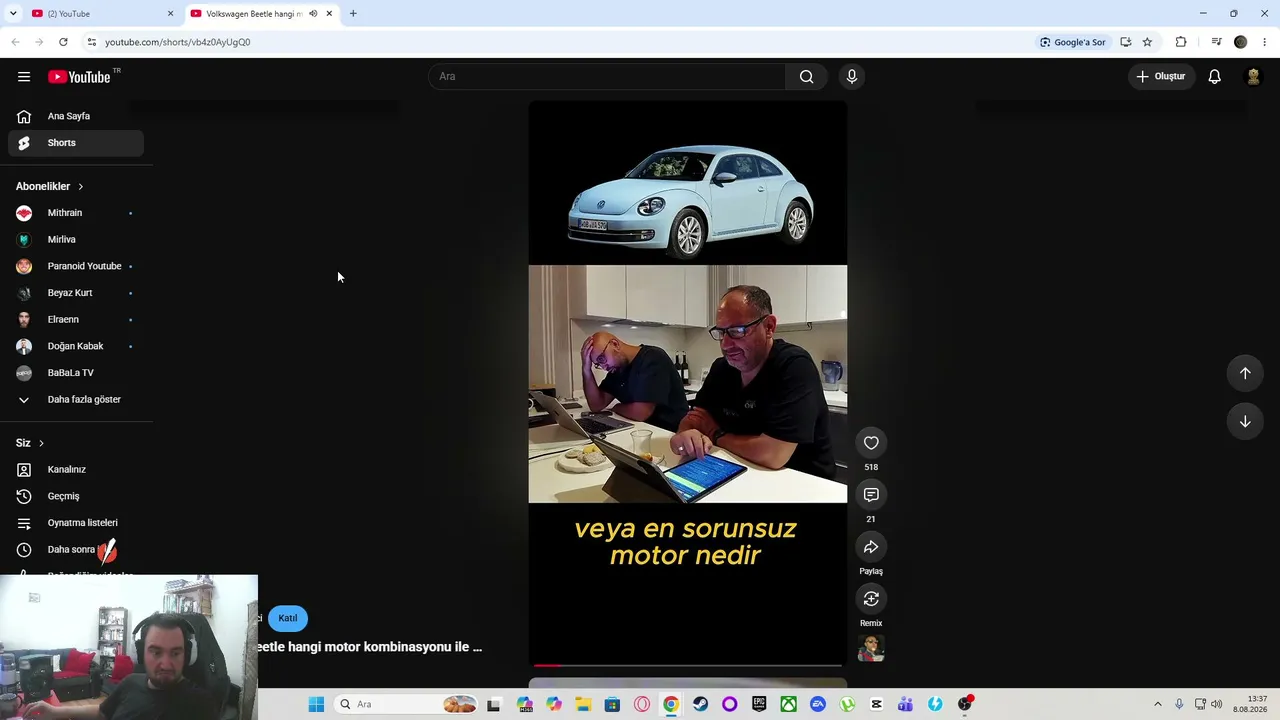
Task: Open a new browser tab
Action: coord(353,14)
